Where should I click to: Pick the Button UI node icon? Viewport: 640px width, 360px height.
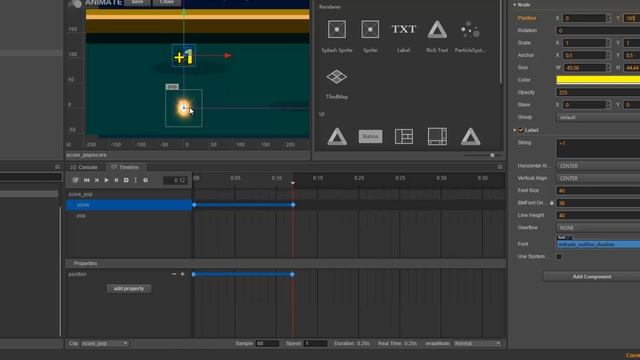tap(371, 136)
